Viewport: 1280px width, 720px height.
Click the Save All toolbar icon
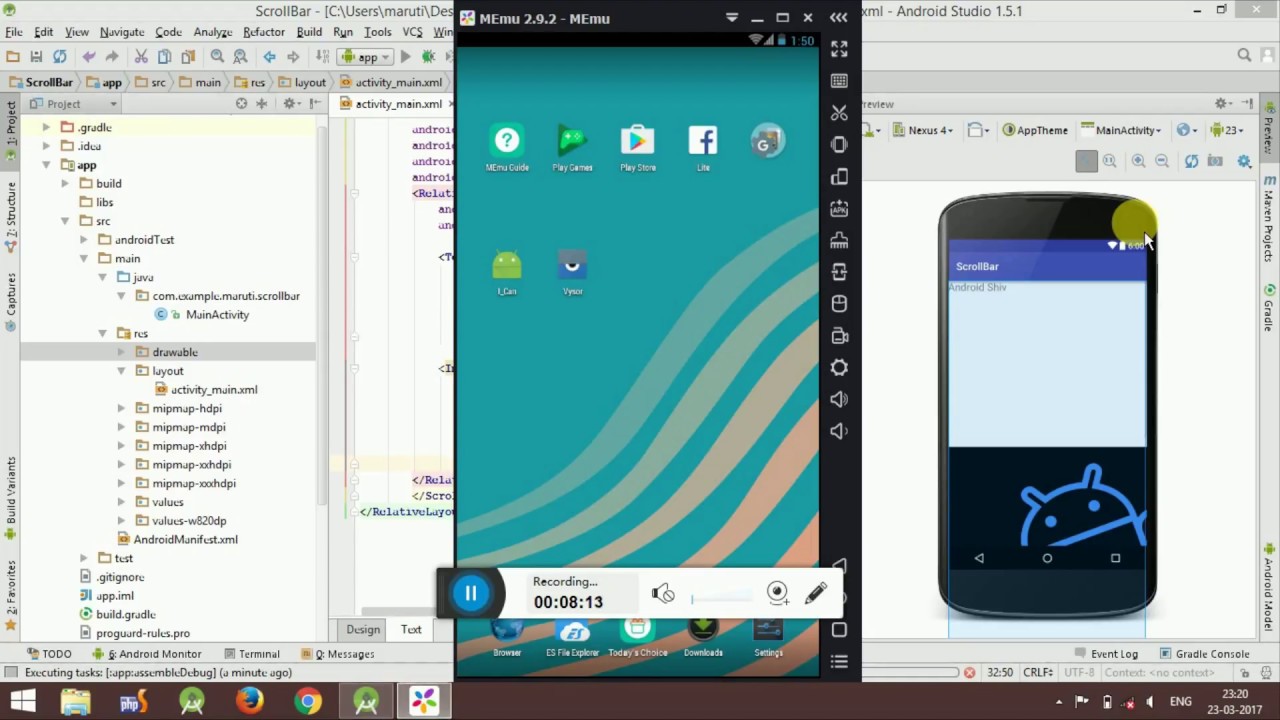[x=36, y=57]
